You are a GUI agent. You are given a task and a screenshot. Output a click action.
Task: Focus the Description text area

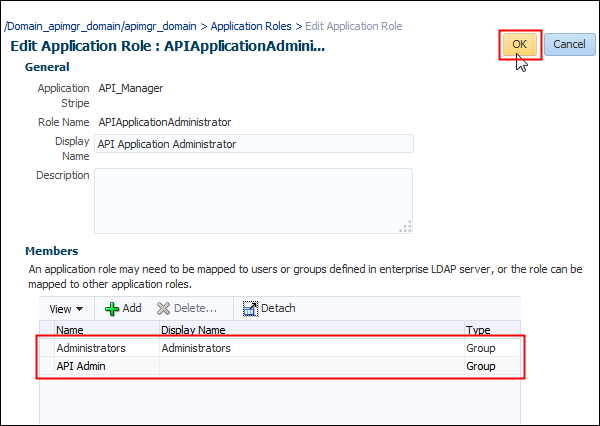point(254,201)
